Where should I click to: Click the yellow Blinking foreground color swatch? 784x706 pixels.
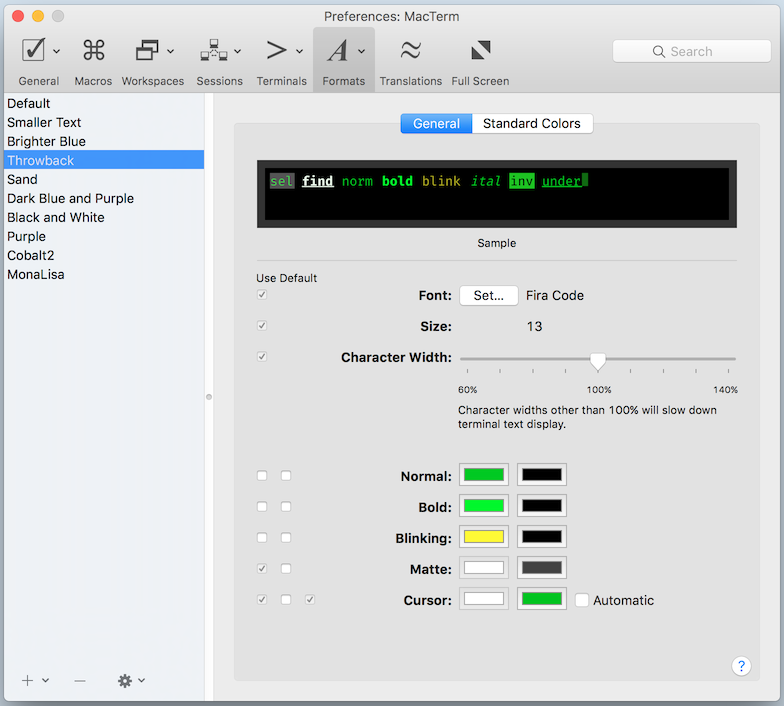483,537
